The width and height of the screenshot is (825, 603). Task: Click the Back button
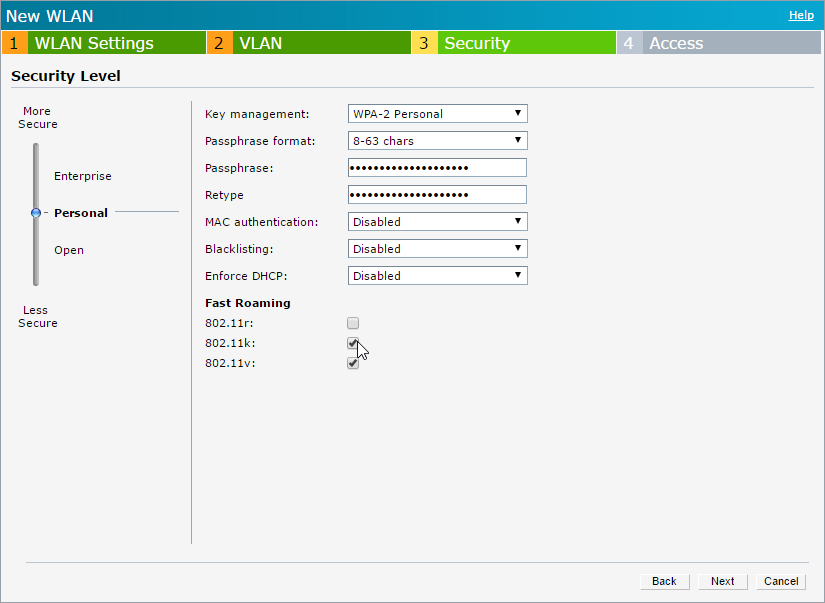click(x=665, y=581)
